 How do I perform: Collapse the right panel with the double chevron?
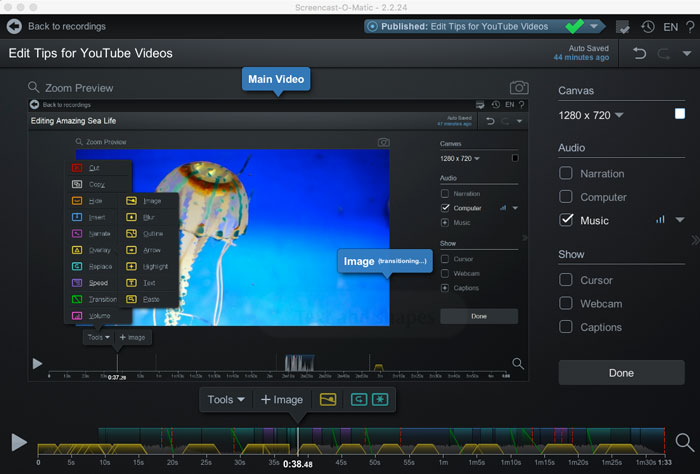click(x=695, y=240)
